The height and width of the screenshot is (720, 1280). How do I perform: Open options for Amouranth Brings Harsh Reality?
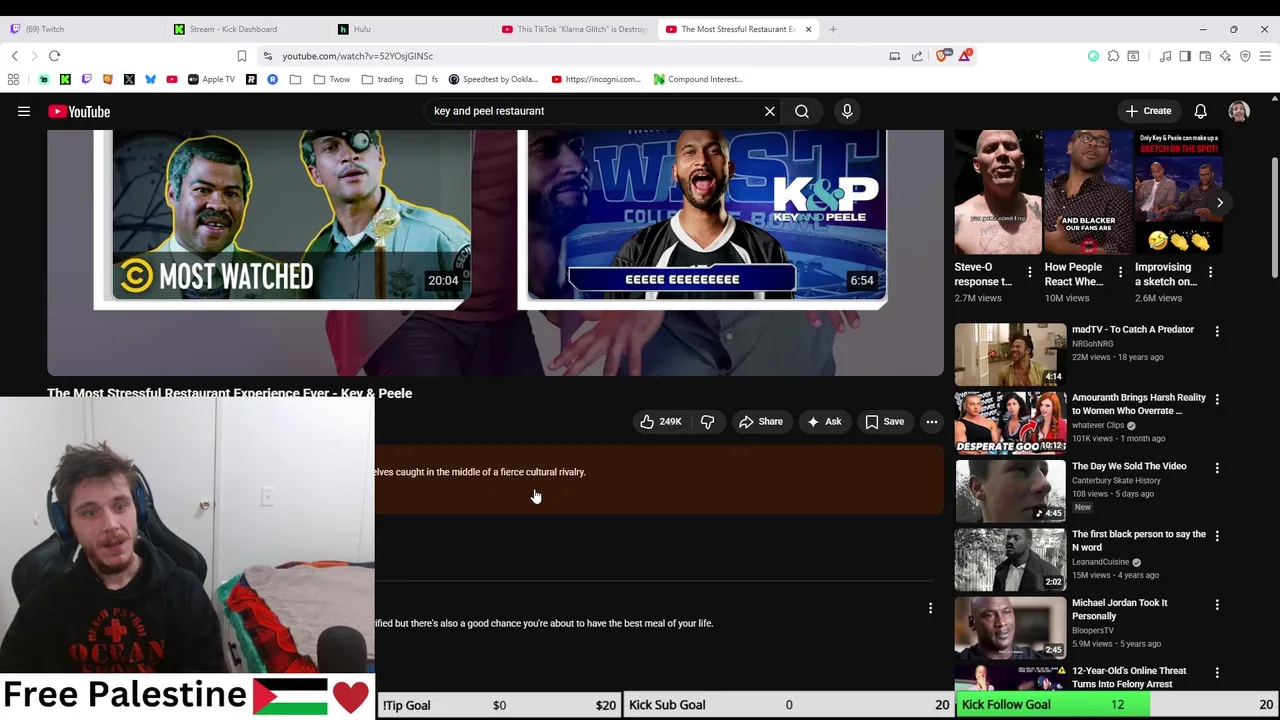pyautogui.click(x=1217, y=399)
